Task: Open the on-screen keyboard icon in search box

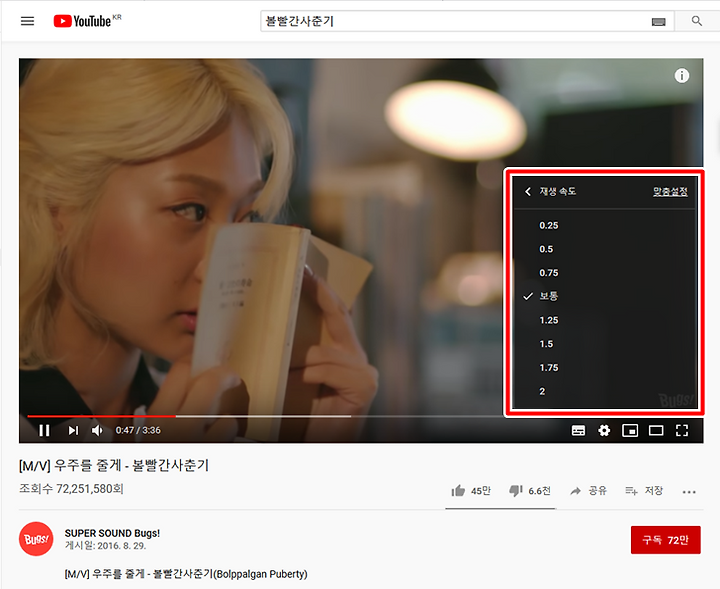Action: point(658,22)
